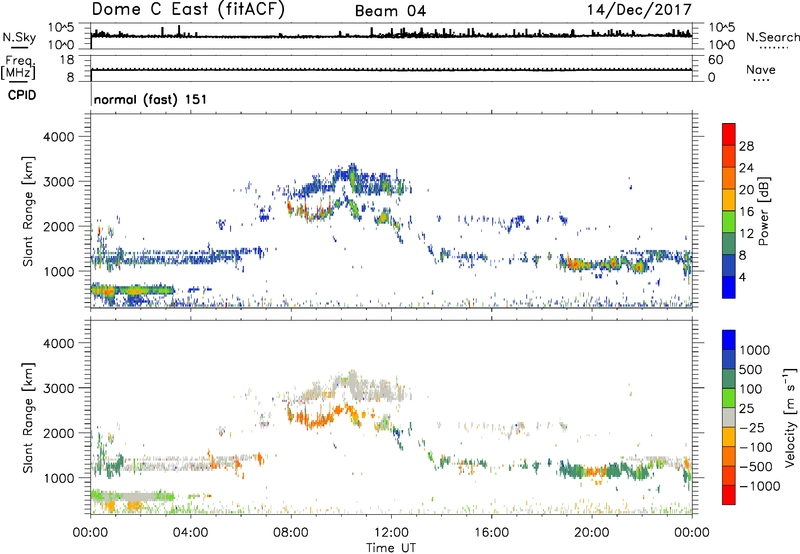
Task: Click the 'CPID' label
Action: click(22, 95)
